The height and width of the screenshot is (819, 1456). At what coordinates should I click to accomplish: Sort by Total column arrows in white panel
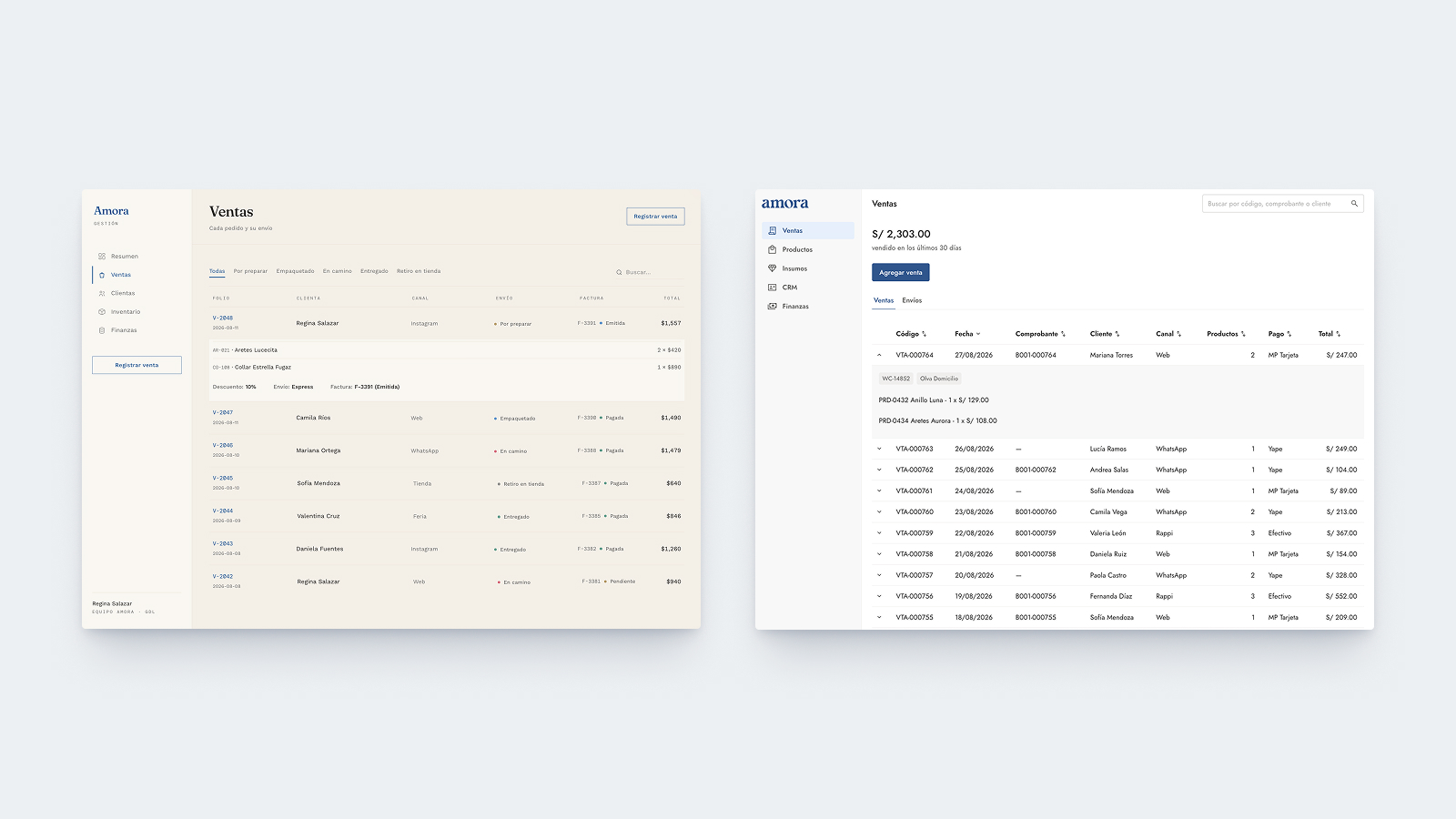1339,334
